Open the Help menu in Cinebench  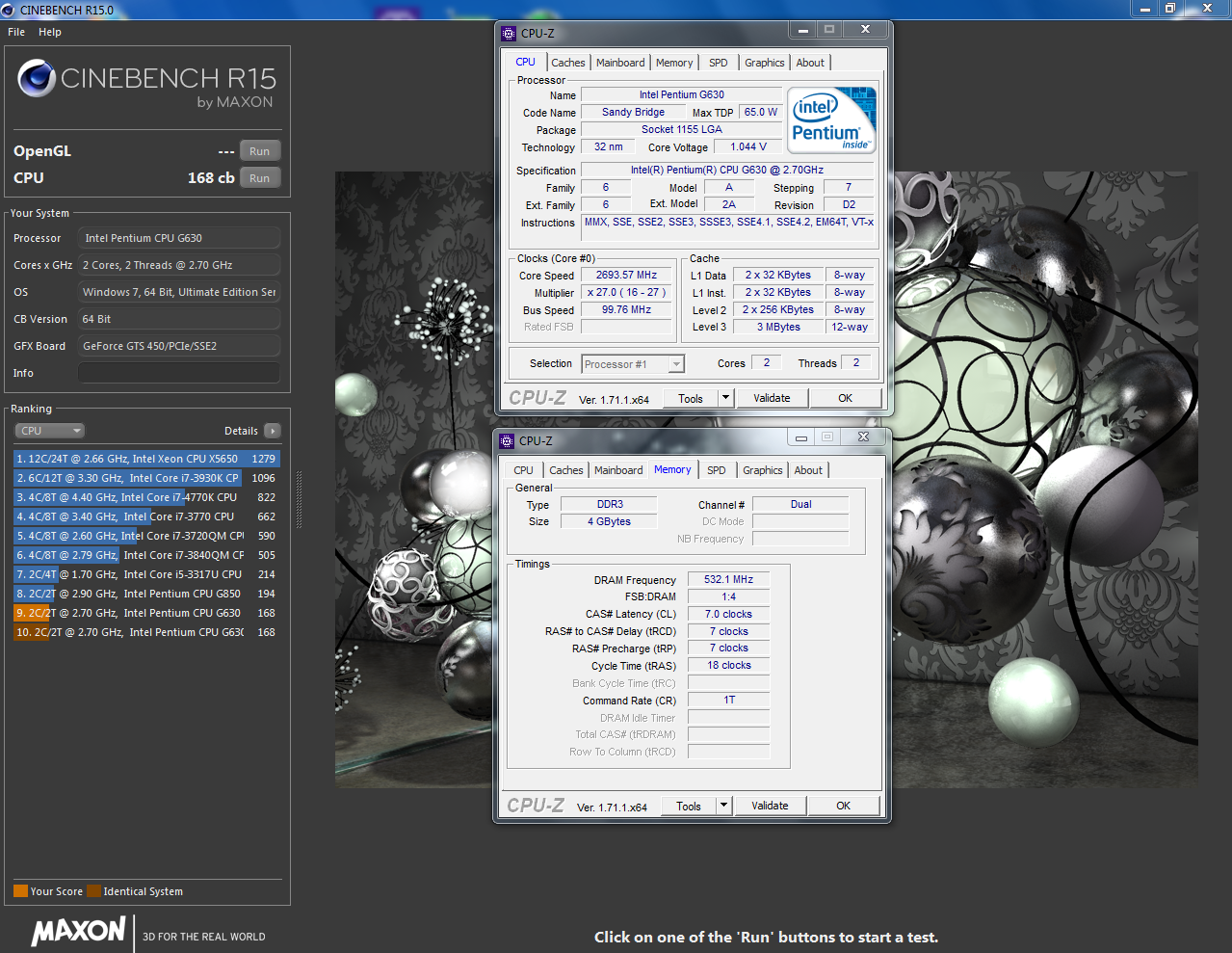pyautogui.click(x=50, y=32)
